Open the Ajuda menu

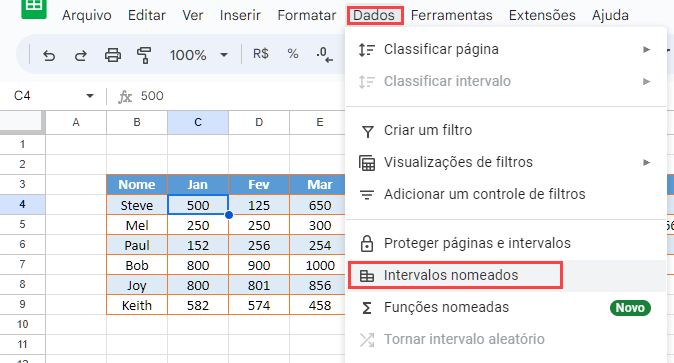[x=610, y=15]
